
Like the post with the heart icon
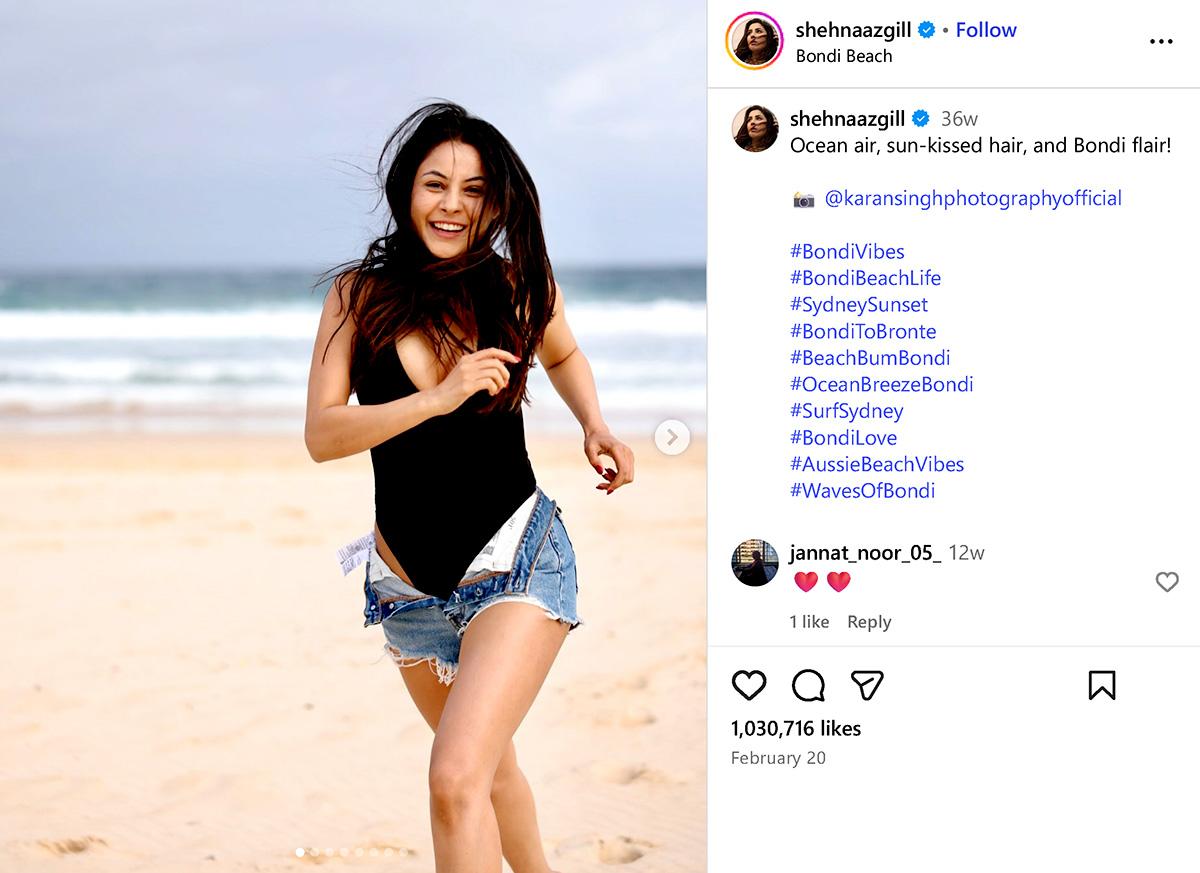tap(749, 685)
